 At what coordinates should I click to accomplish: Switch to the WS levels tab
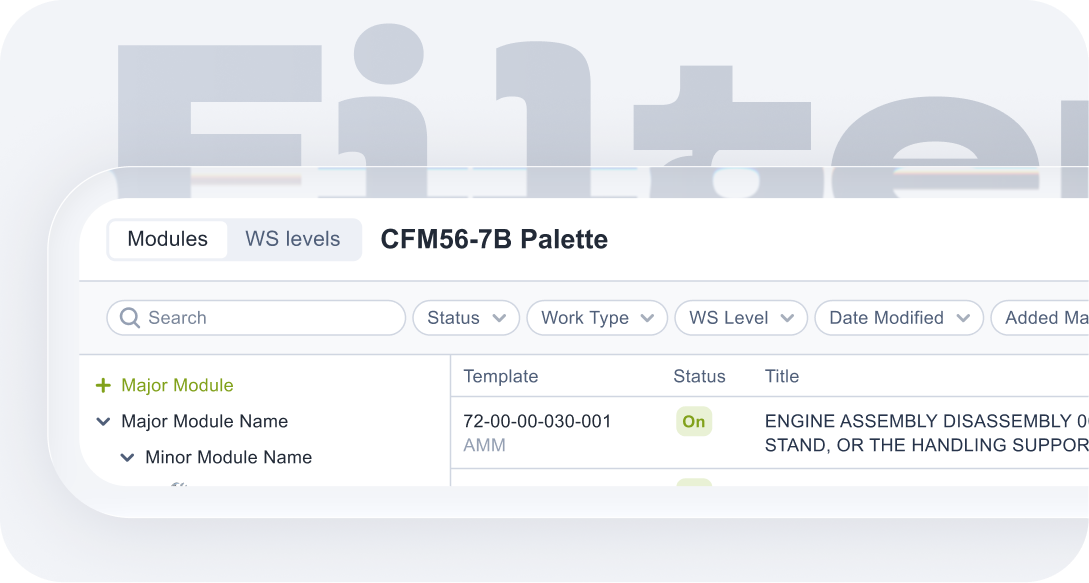(293, 240)
